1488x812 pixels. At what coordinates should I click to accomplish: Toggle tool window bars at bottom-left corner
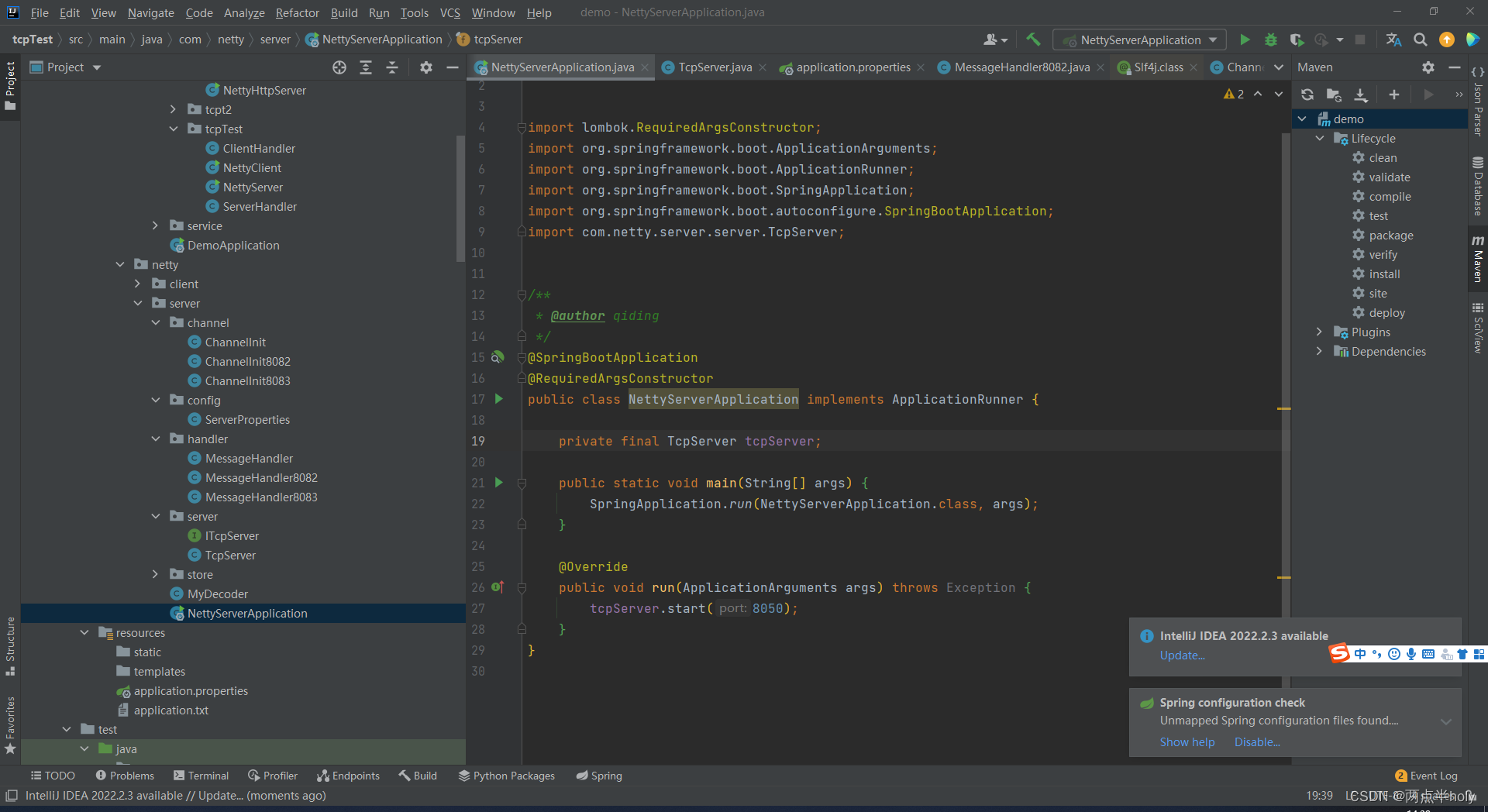pos(12,796)
